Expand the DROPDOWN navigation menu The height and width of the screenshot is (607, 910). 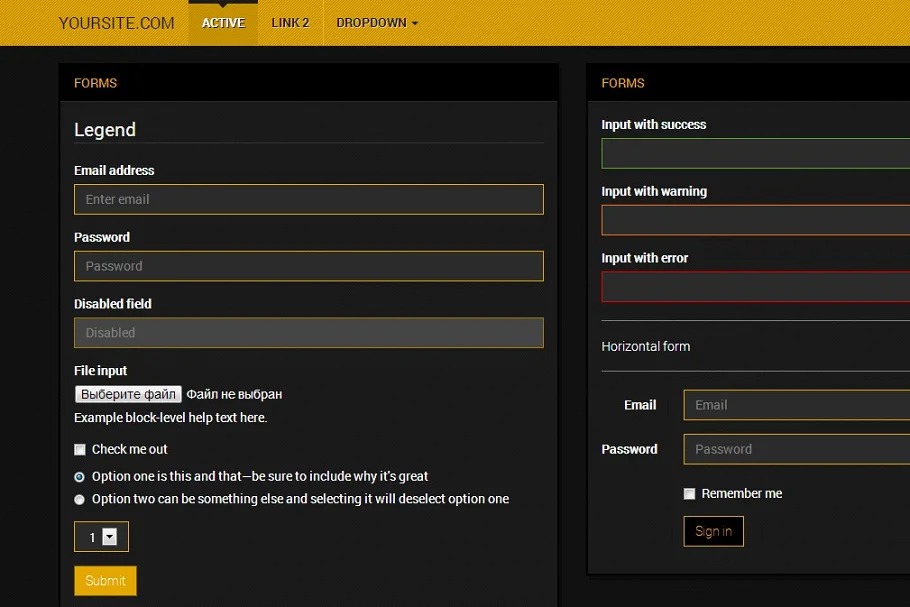[377, 23]
